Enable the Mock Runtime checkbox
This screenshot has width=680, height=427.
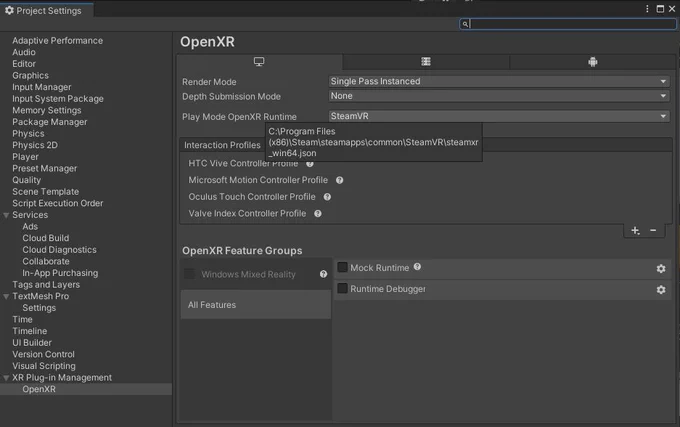[343, 267]
